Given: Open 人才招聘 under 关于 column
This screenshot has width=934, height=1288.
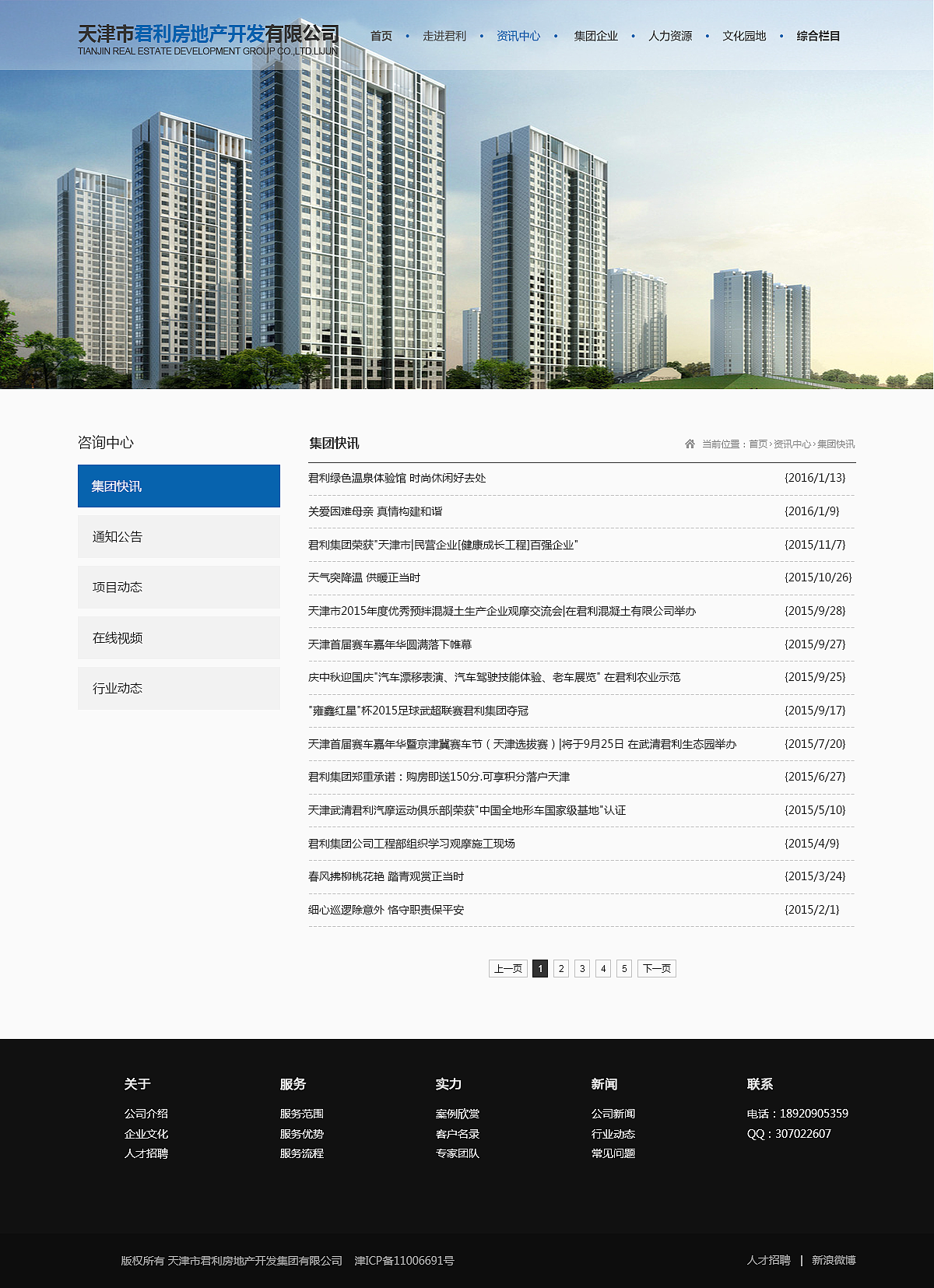Looking at the screenshot, I should [x=146, y=1153].
